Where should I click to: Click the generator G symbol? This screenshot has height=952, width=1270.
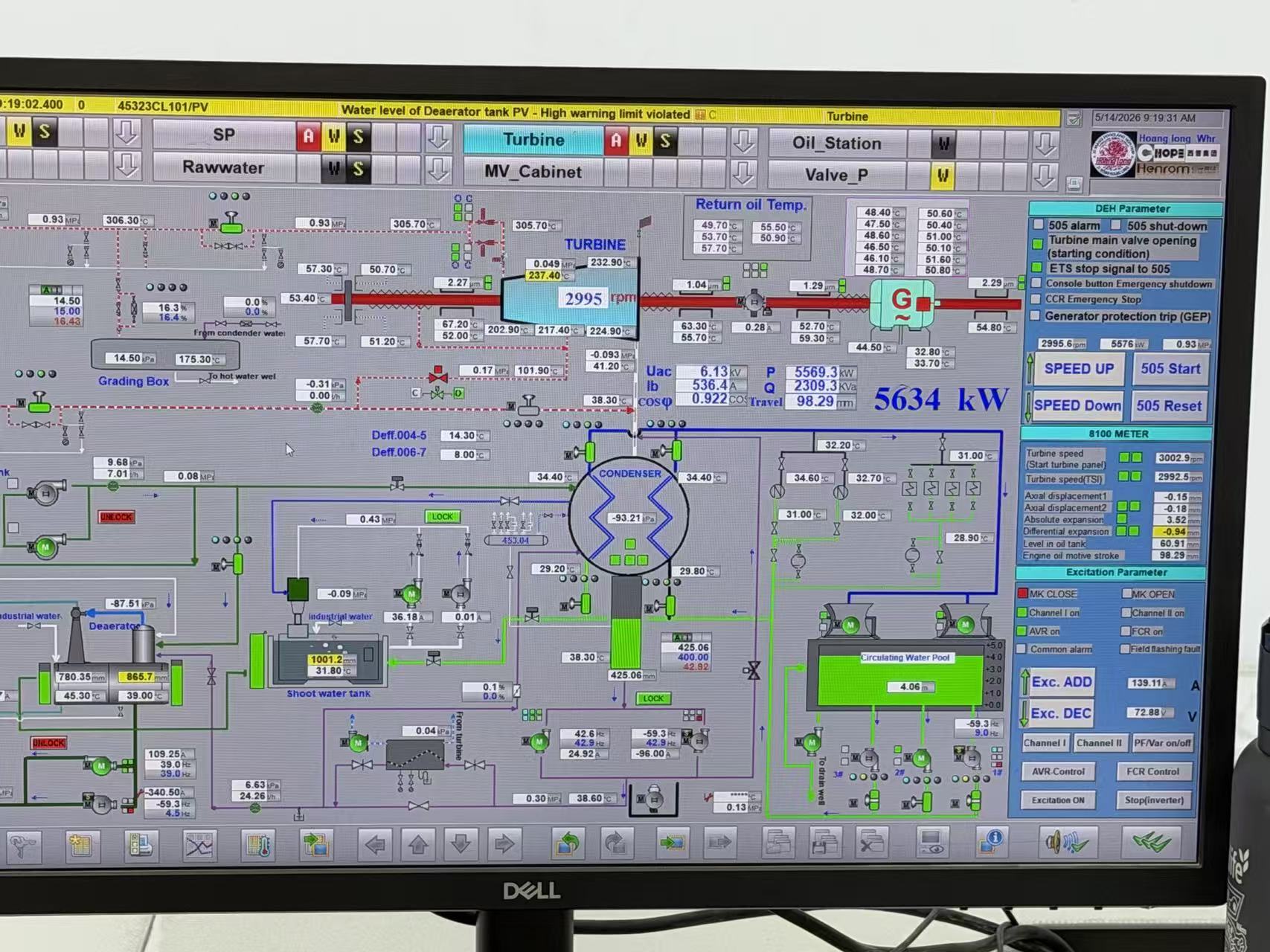click(x=902, y=303)
